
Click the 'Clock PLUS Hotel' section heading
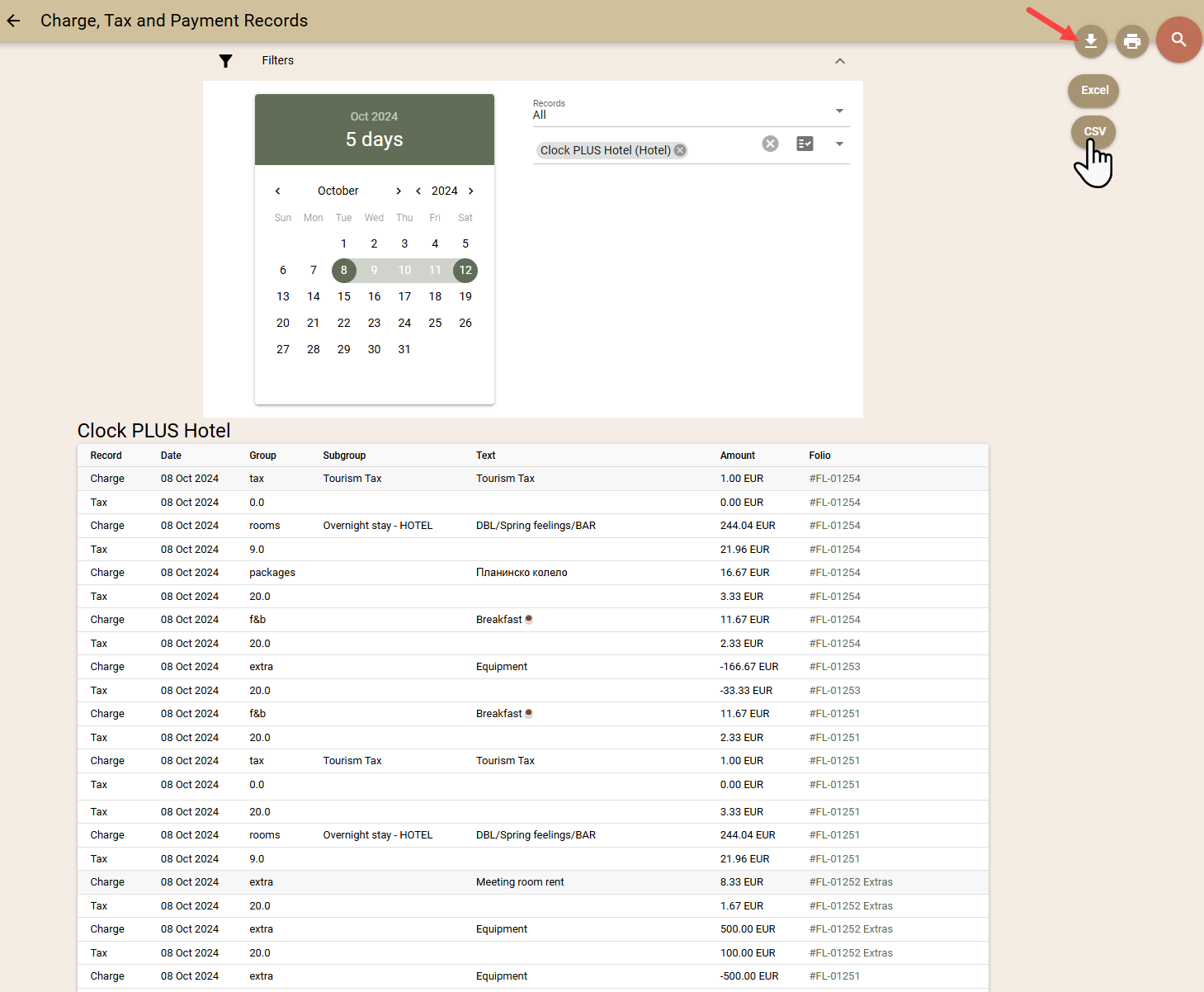point(153,431)
